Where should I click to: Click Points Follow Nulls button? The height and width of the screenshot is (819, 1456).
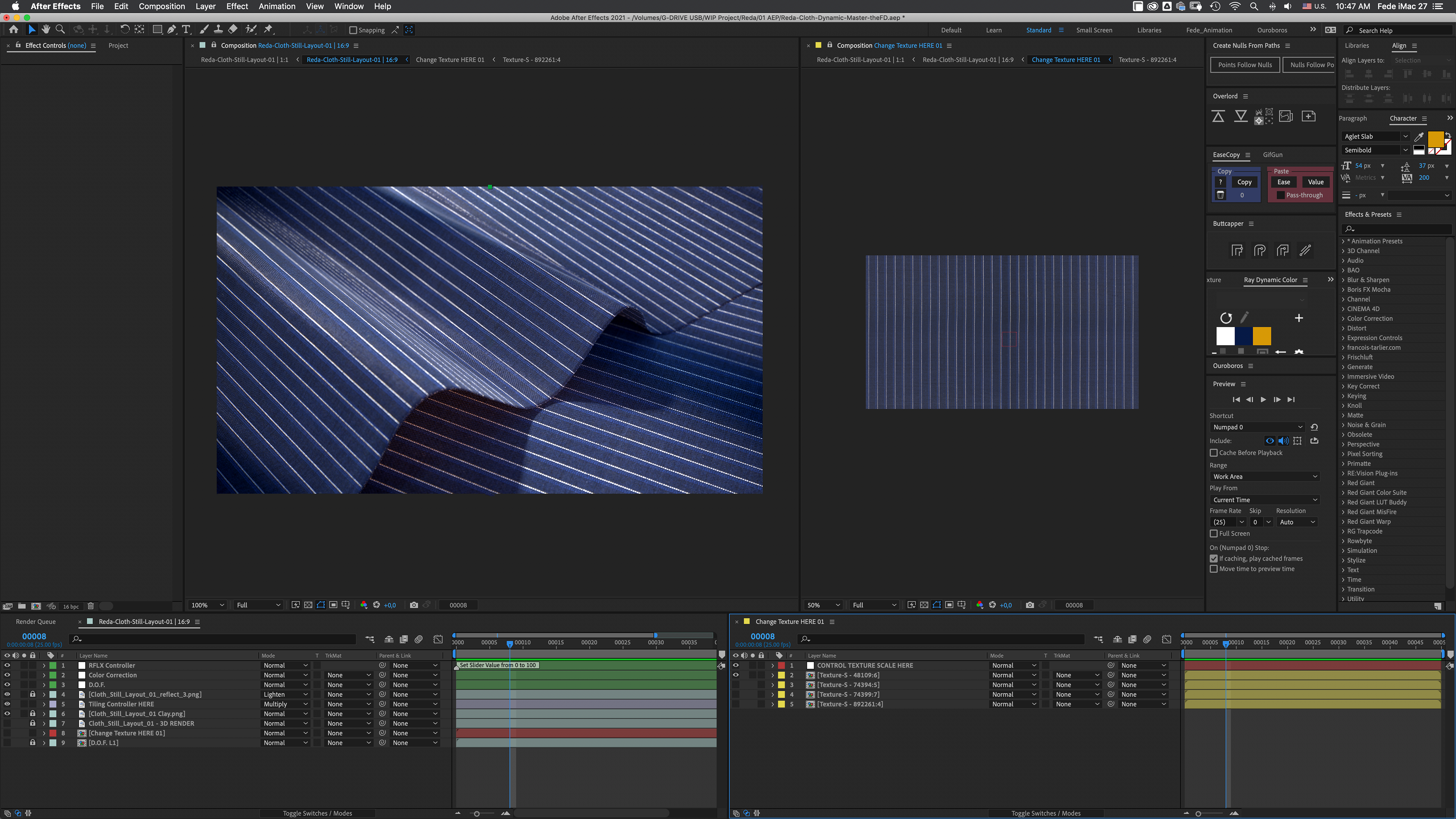click(x=1244, y=64)
